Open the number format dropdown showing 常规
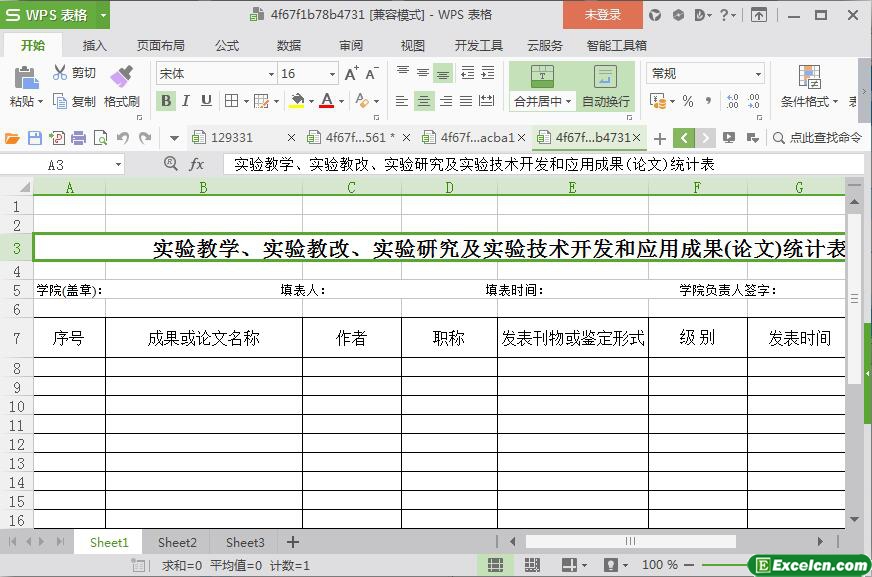The image size is (872, 577). tap(758, 74)
